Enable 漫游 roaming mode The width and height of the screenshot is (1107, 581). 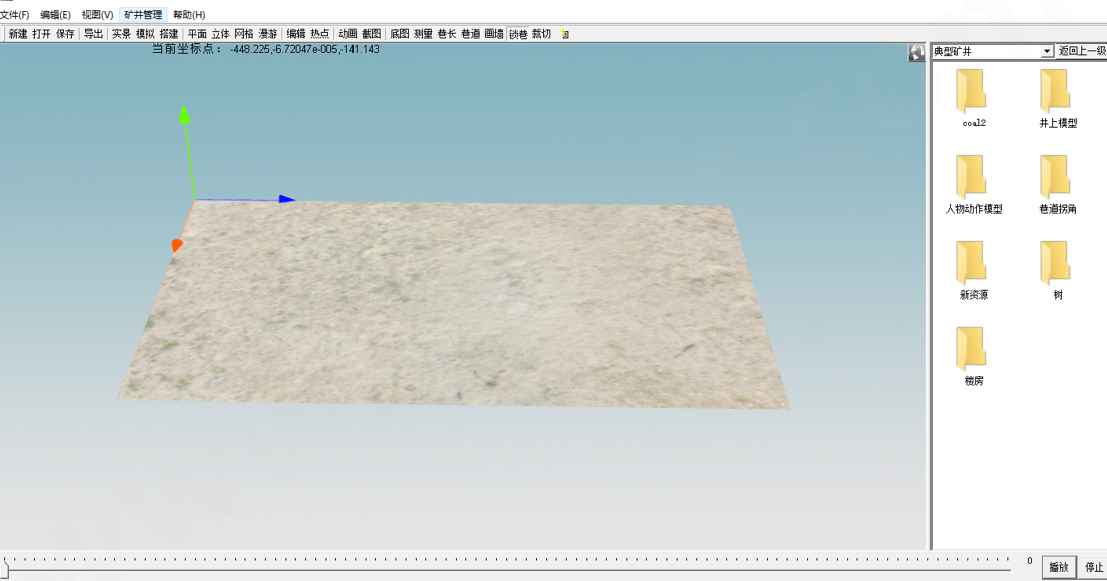point(268,34)
